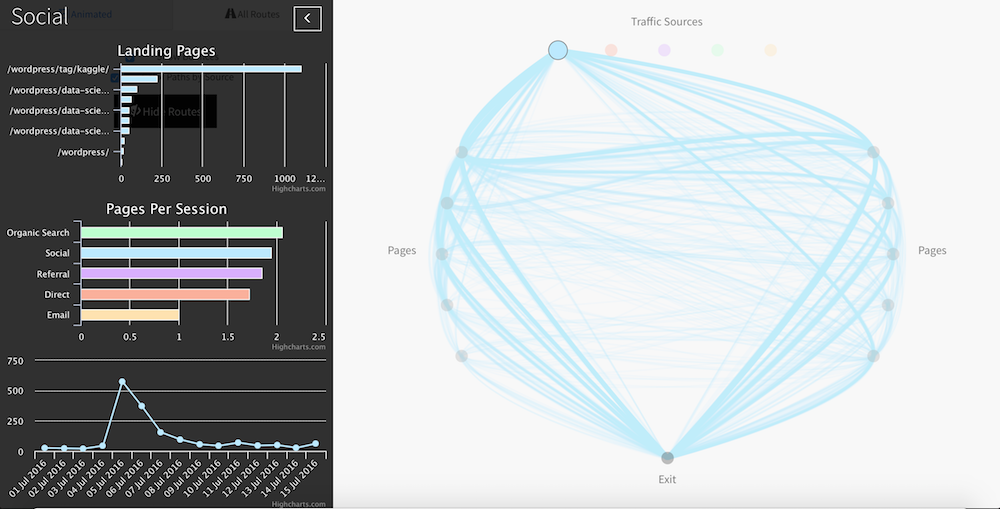
Task: Select the blue Social traffic source node
Action: click(558, 50)
